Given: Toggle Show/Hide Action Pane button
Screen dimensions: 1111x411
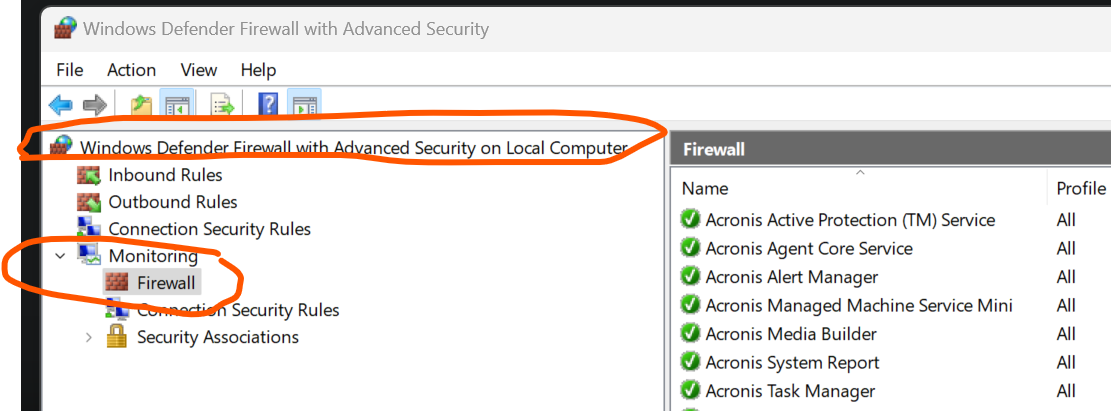Looking at the screenshot, I should 304,104.
